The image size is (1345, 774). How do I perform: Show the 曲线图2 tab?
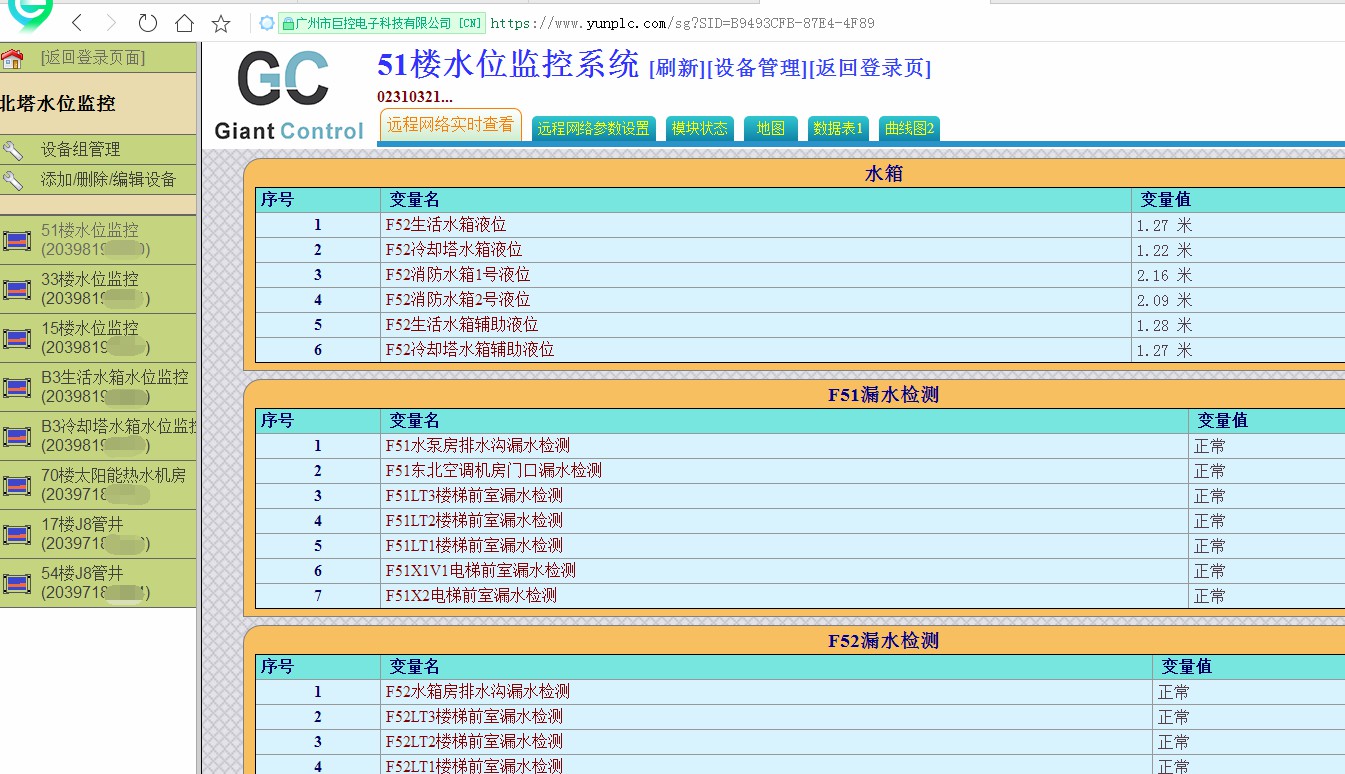click(909, 128)
